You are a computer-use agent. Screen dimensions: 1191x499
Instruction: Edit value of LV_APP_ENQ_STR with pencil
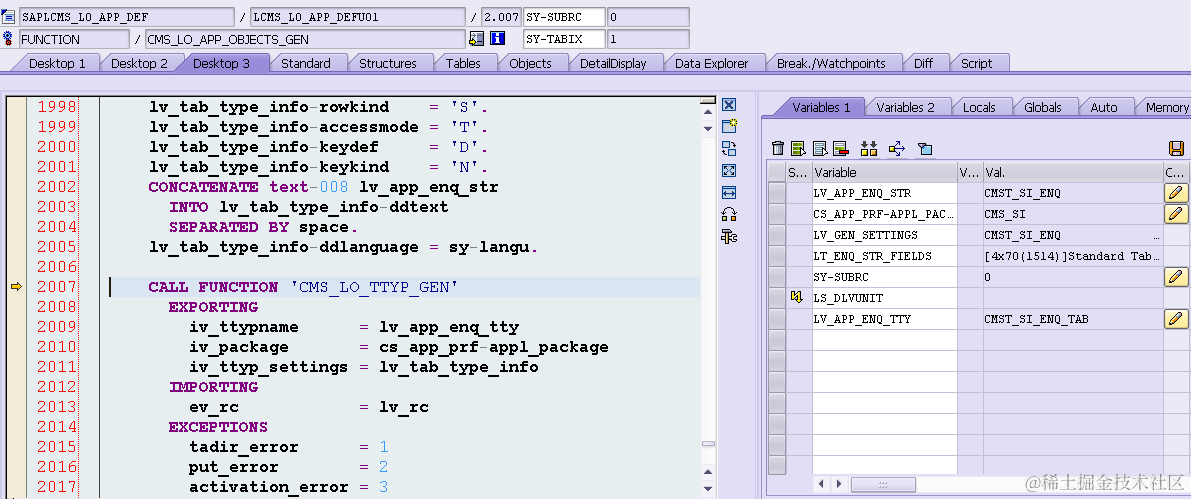(x=1176, y=193)
